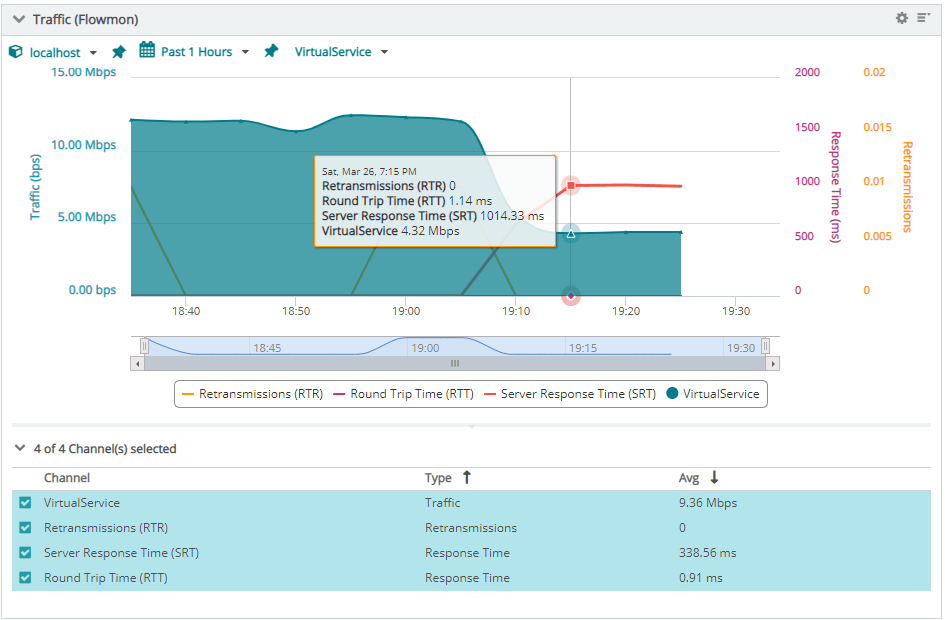The height and width of the screenshot is (620, 945).
Task: Toggle Server Response Time (SRT) legend entry
Action: point(569,394)
